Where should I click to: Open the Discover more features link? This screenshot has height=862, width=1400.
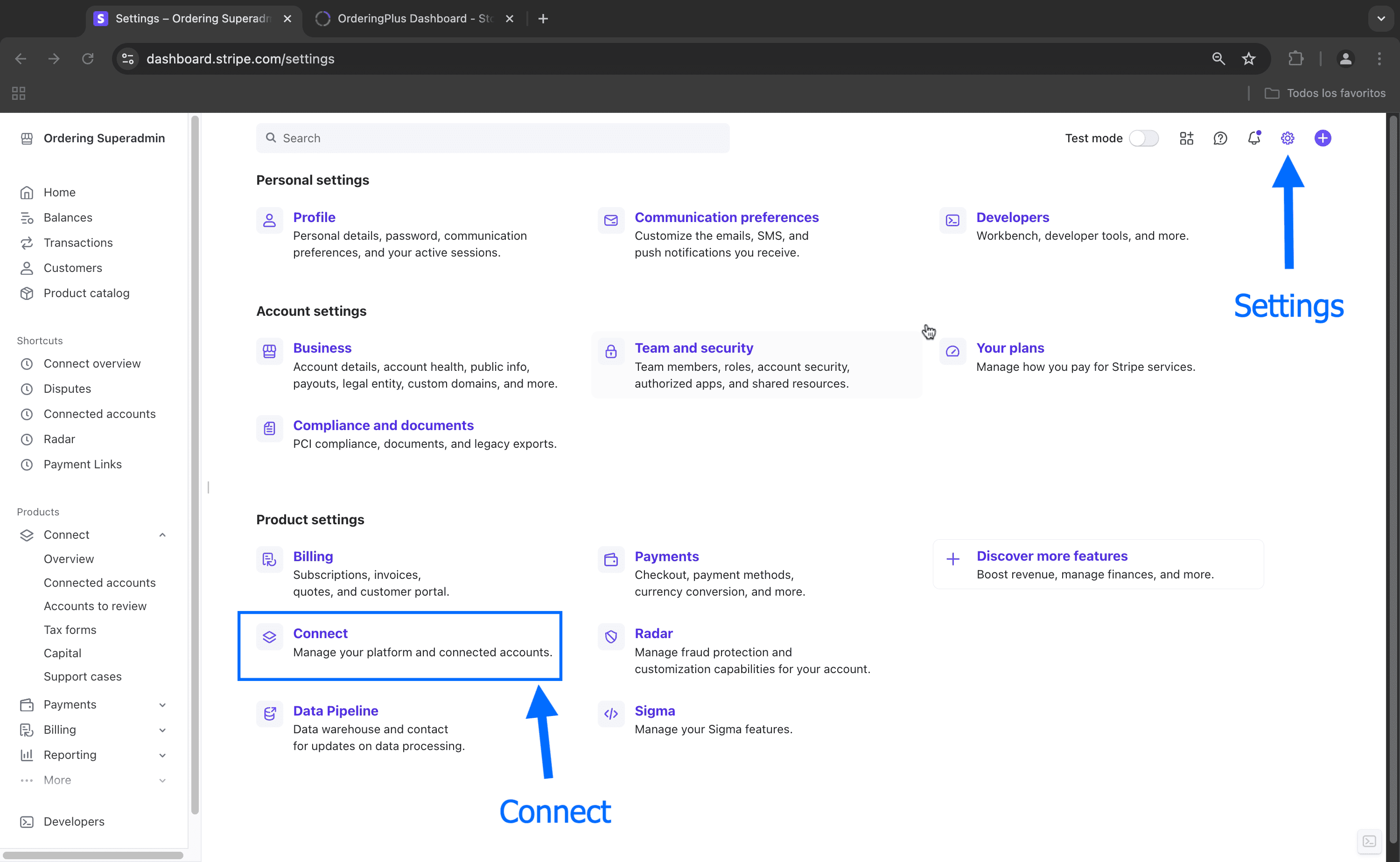click(1052, 556)
